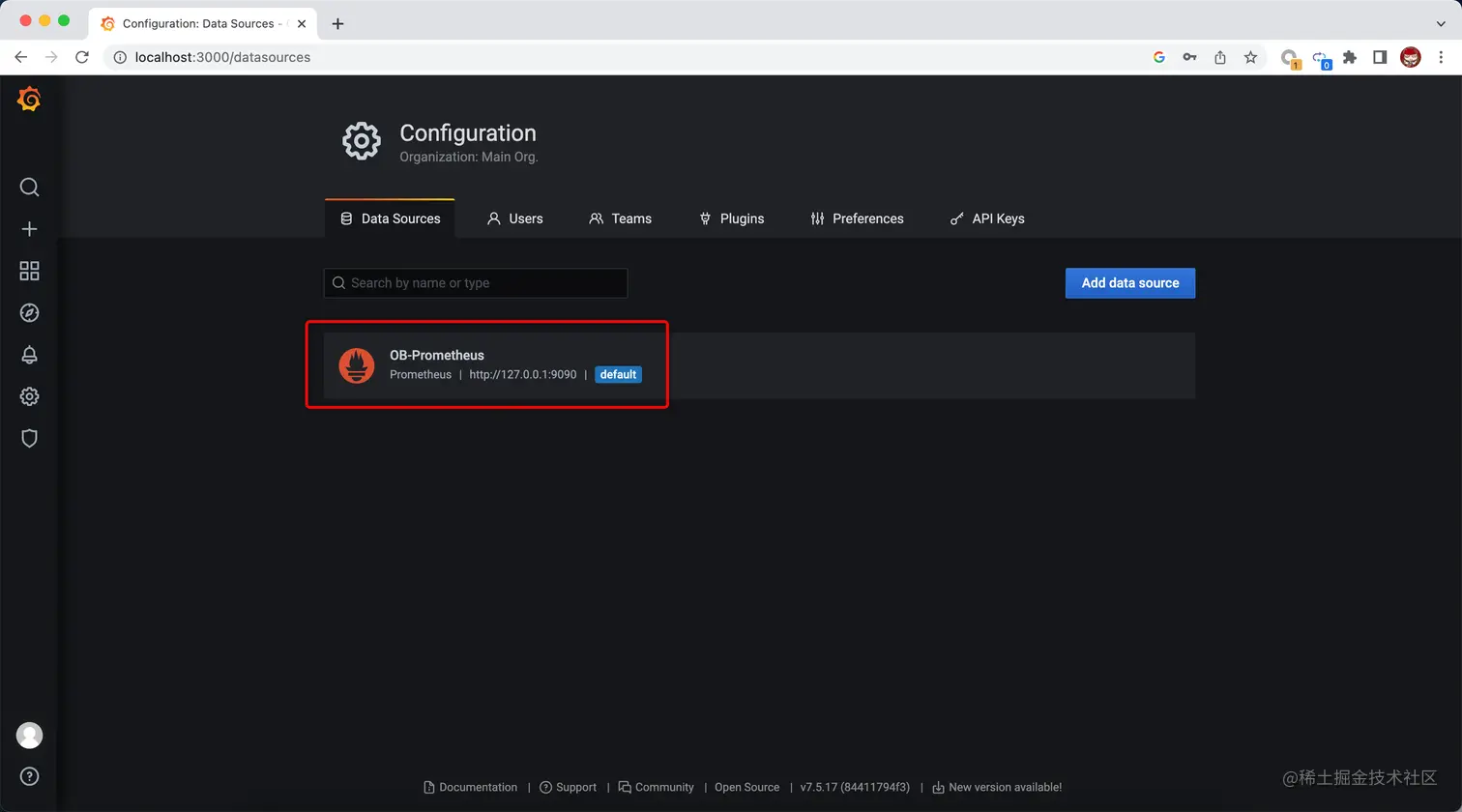Click the New version available link
Image resolution: width=1462 pixels, height=812 pixels.
pyautogui.click(x=997, y=787)
